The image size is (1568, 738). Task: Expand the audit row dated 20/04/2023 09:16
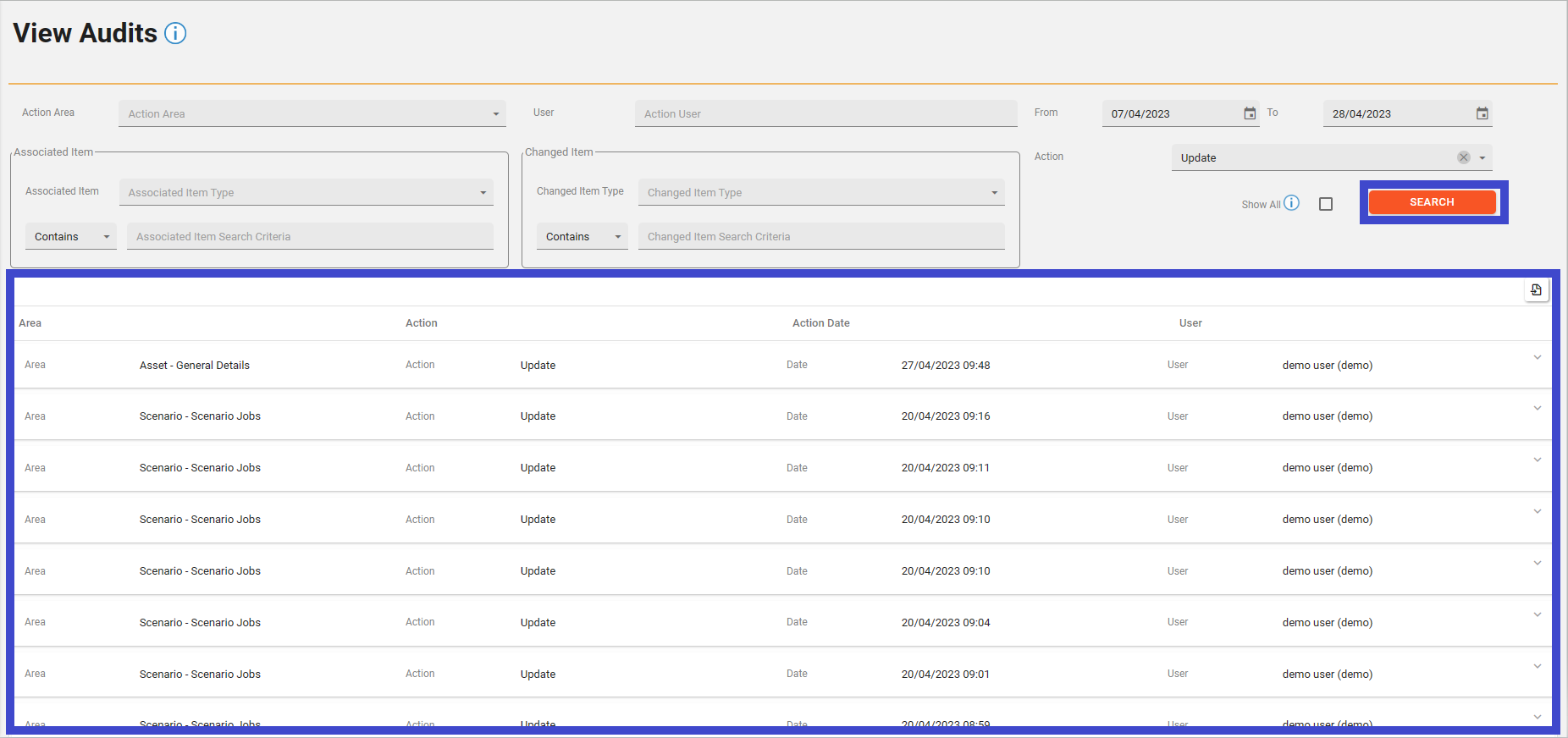coord(1537,409)
